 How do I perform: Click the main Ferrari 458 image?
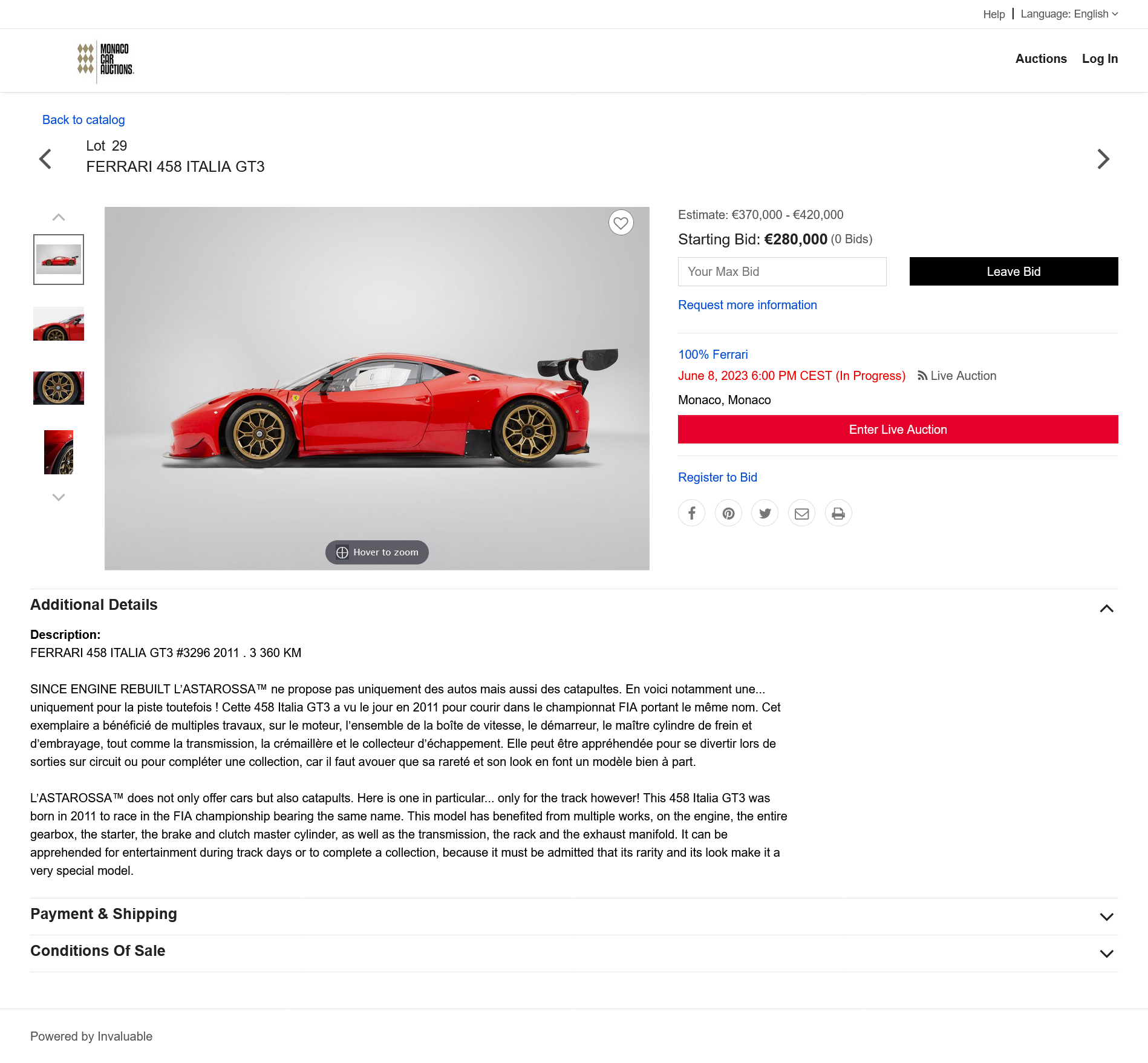pos(377,388)
